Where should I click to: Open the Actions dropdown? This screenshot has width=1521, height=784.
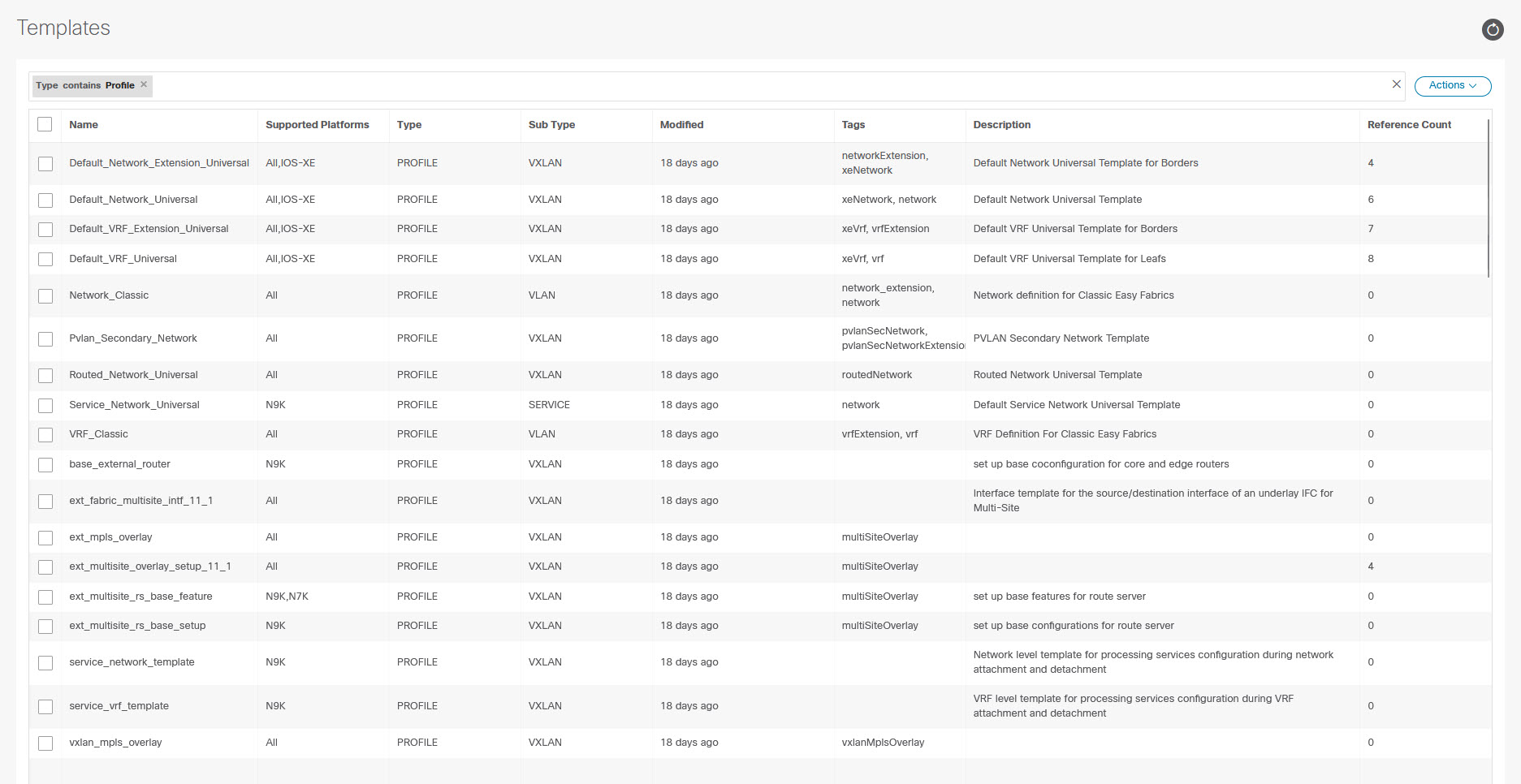click(x=1453, y=85)
